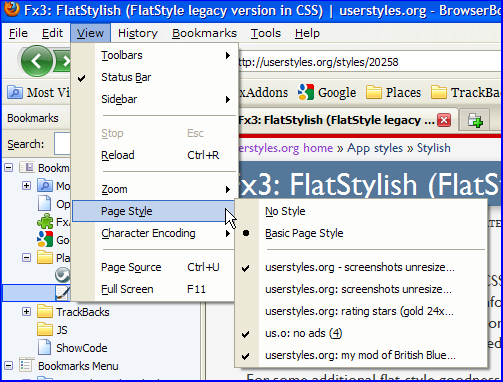Open a new tab with plus icon

point(475,120)
